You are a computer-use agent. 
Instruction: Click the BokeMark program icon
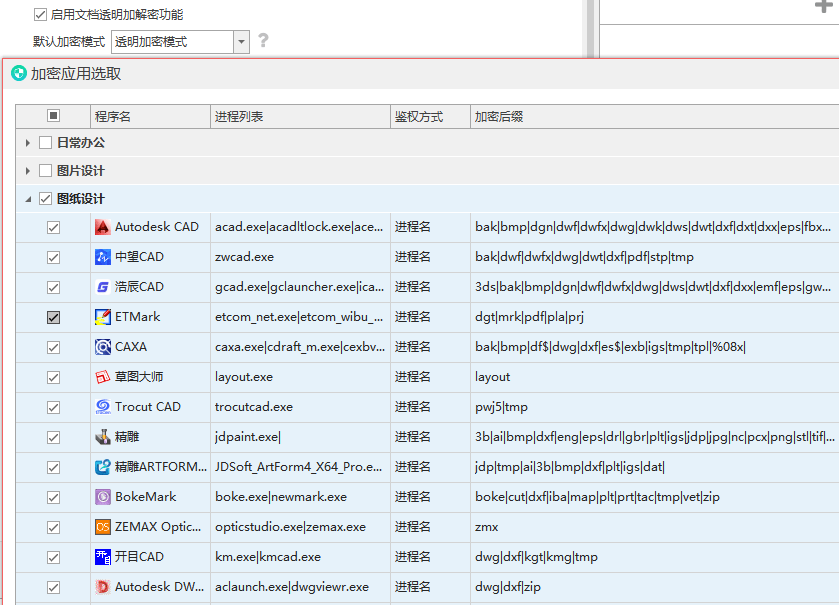[x=103, y=497]
